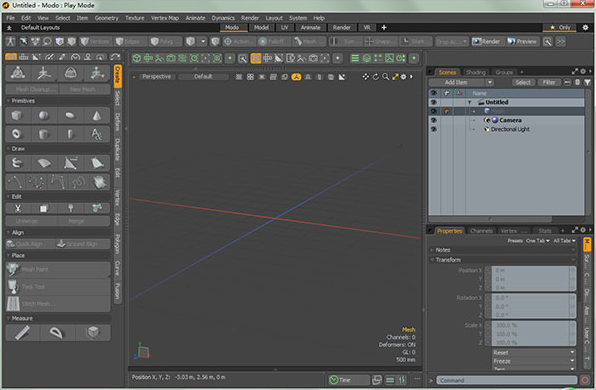The height and width of the screenshot is (390, 596).
Task: Click the Mesh Cleanup button
Action: 32,89
